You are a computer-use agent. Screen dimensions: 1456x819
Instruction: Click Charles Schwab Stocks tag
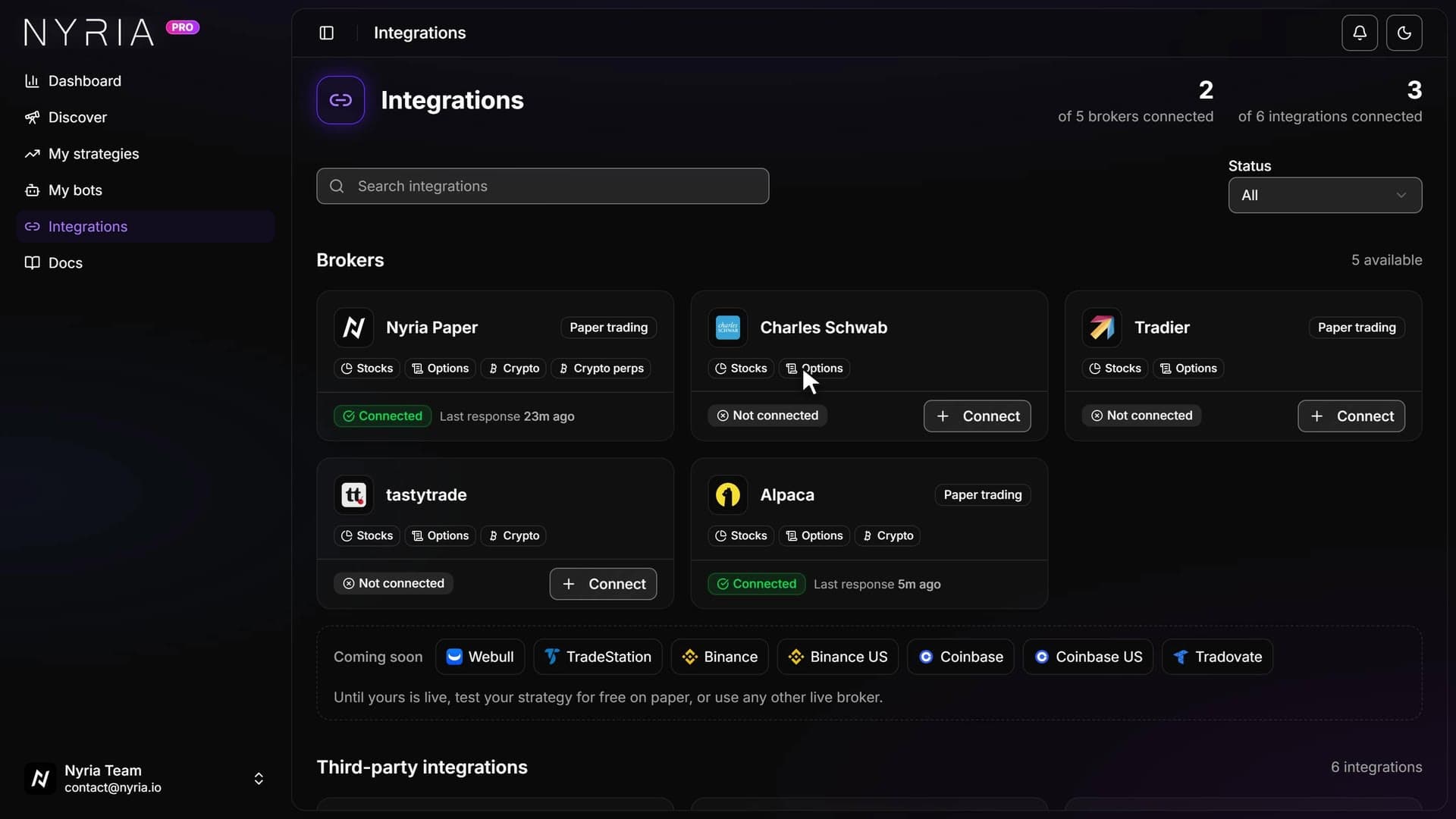coord(741,369)
